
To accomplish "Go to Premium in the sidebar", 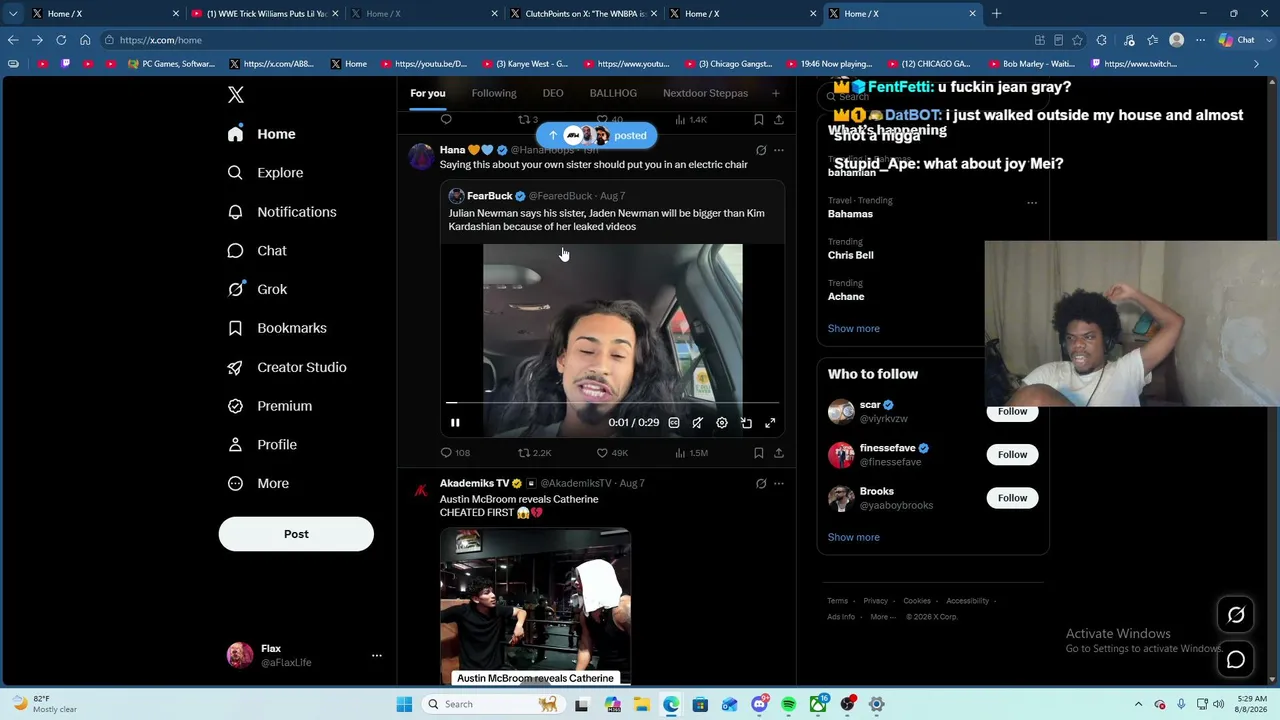I will 270,406.
